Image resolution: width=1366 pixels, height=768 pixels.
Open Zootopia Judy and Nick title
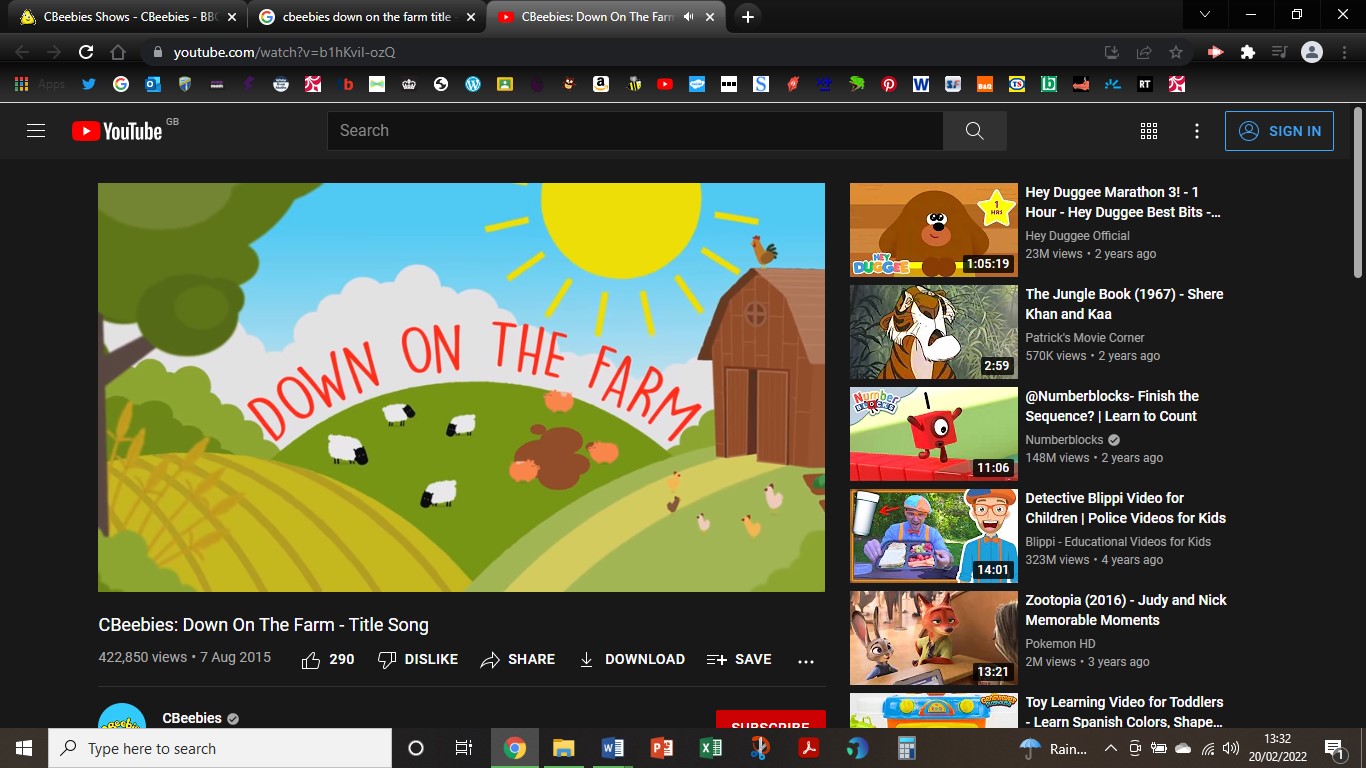[1125, 610]
